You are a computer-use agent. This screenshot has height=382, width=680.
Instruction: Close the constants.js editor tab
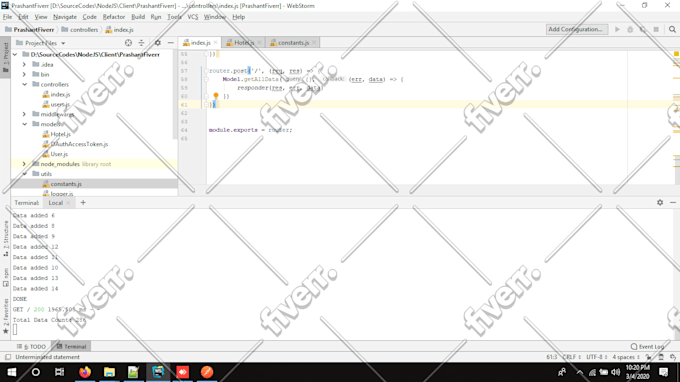click(x=314, y=42)
